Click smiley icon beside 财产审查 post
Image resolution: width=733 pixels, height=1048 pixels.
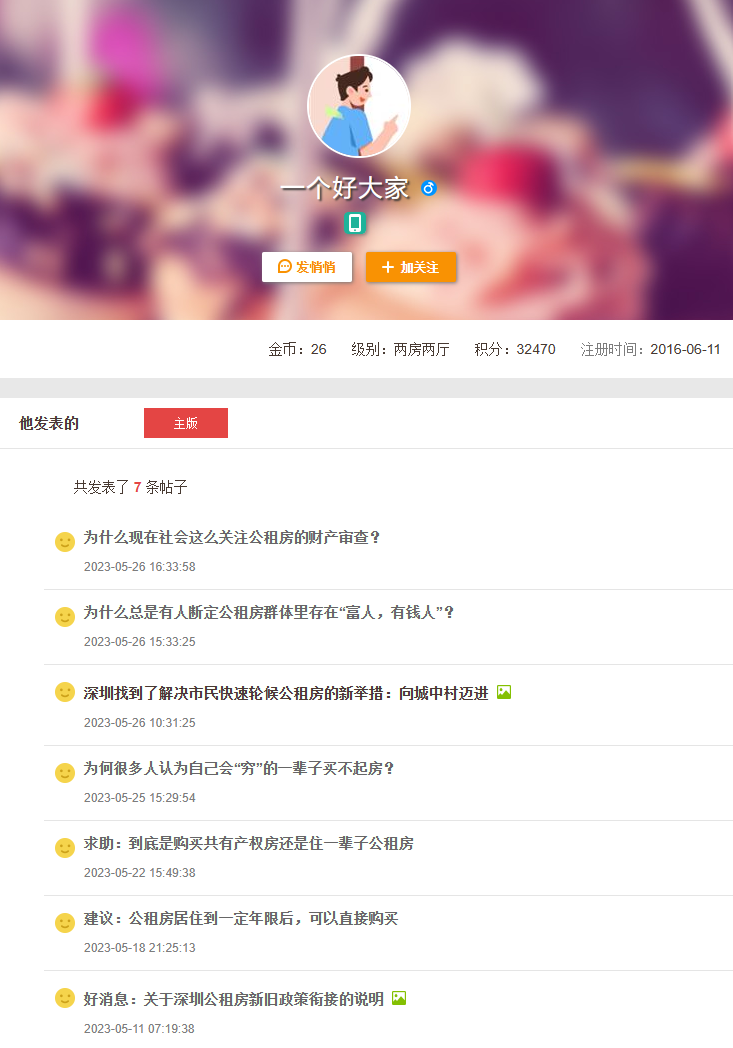point(65,542)
